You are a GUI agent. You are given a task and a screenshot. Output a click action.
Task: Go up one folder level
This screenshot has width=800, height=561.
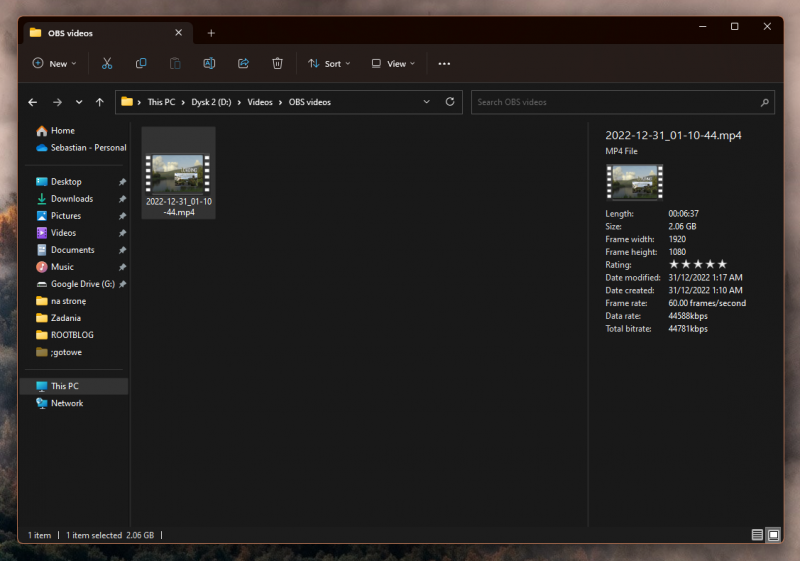[x=100, y=102]
